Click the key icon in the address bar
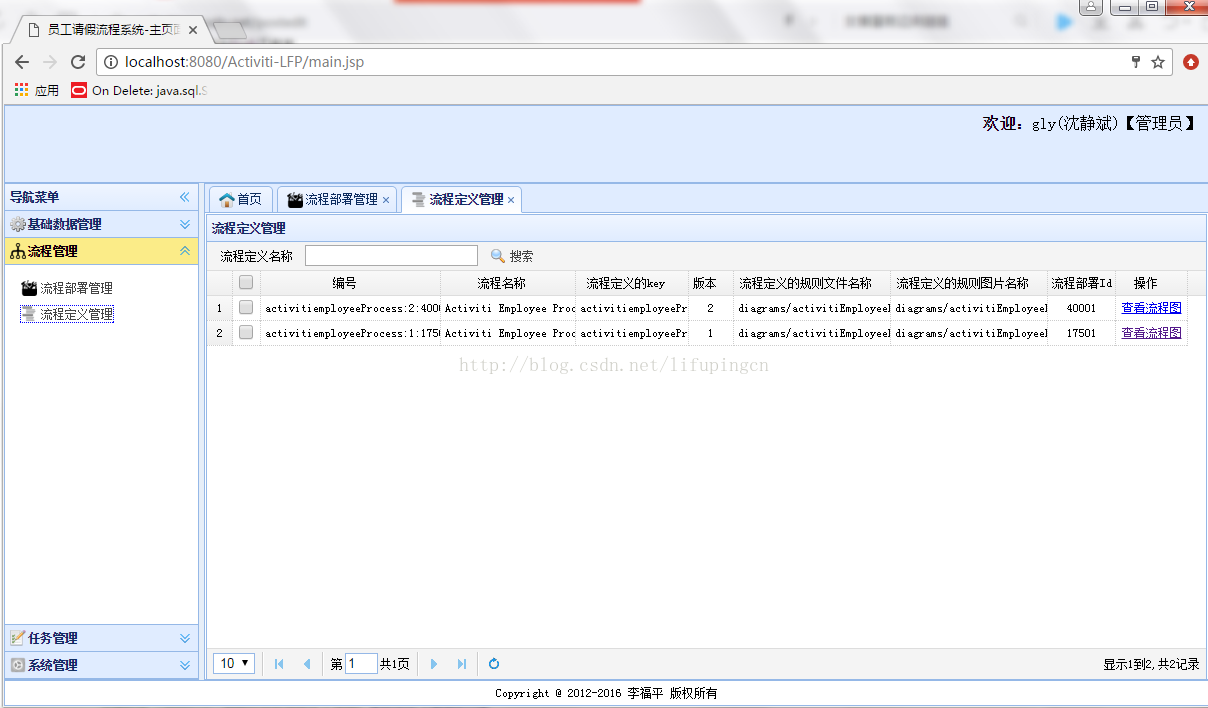 pyautogui.click(x=1136, y=62)
